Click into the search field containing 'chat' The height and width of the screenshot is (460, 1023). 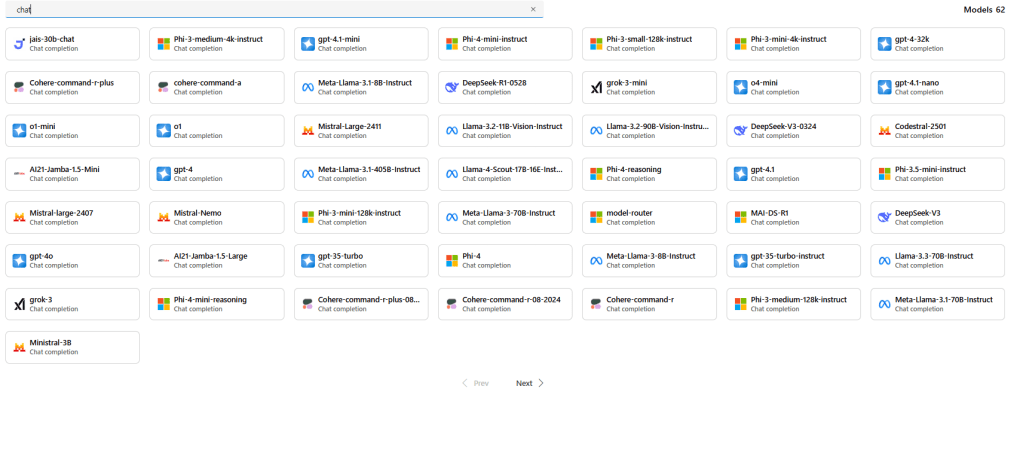270,9
